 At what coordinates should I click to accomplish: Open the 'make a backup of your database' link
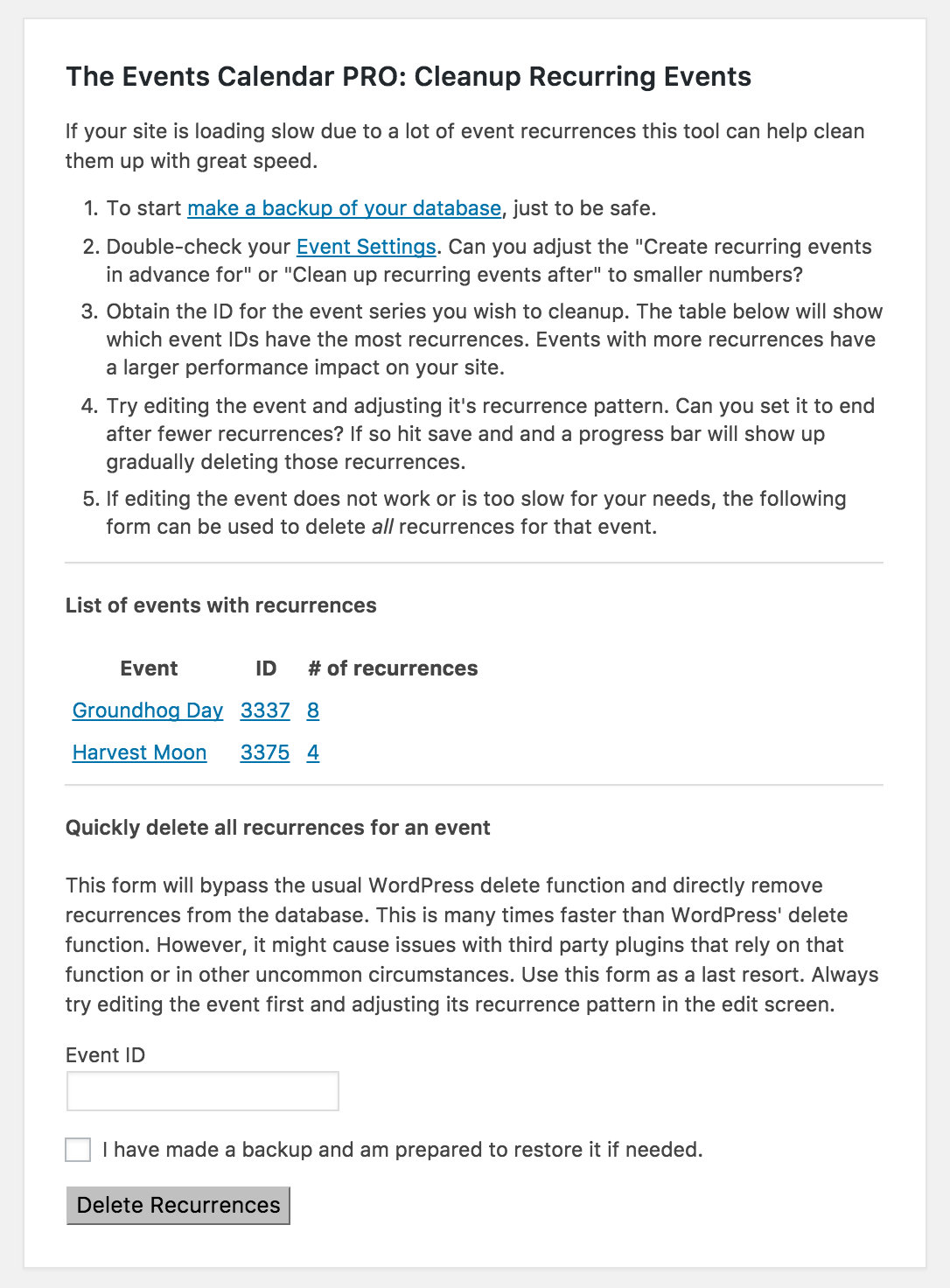(344, 208)
